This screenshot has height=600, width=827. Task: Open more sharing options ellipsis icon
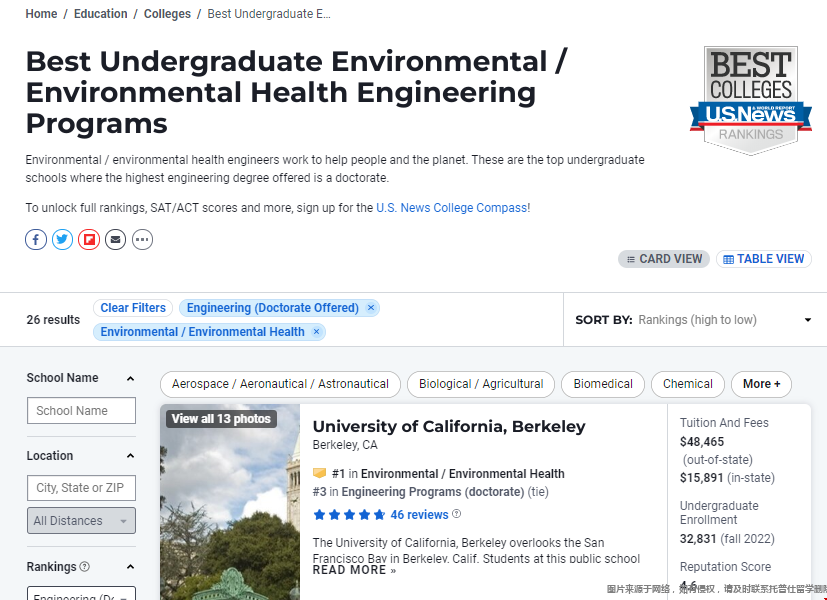coord(142,240)
